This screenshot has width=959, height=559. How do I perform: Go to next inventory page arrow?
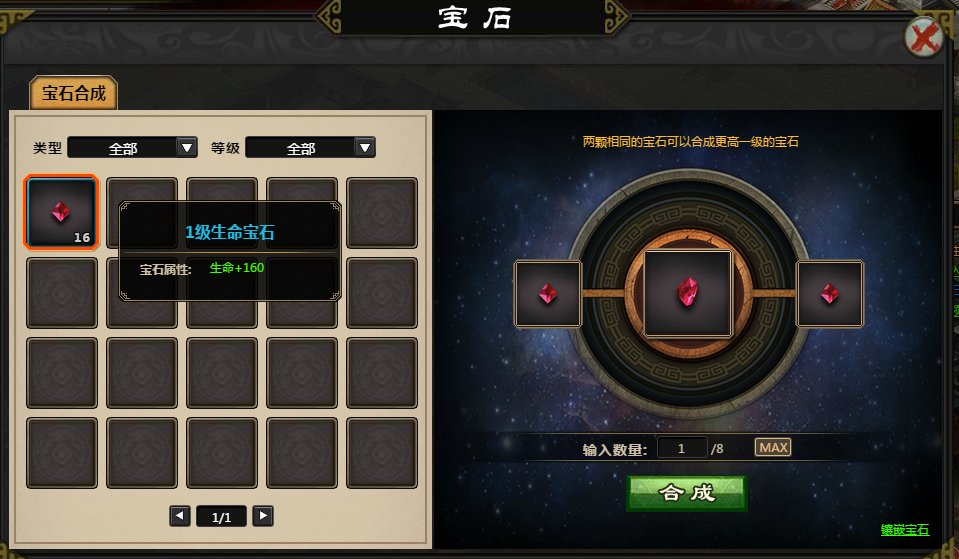click(263, 516)
